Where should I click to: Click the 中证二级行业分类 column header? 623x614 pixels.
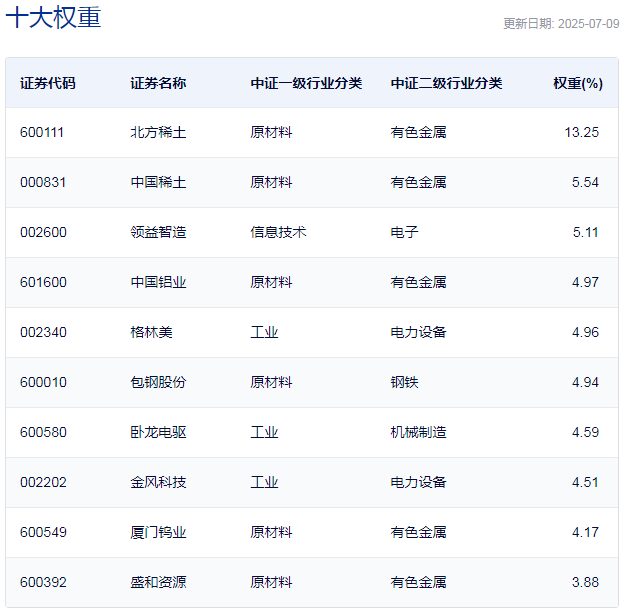(x=446, y=83)
